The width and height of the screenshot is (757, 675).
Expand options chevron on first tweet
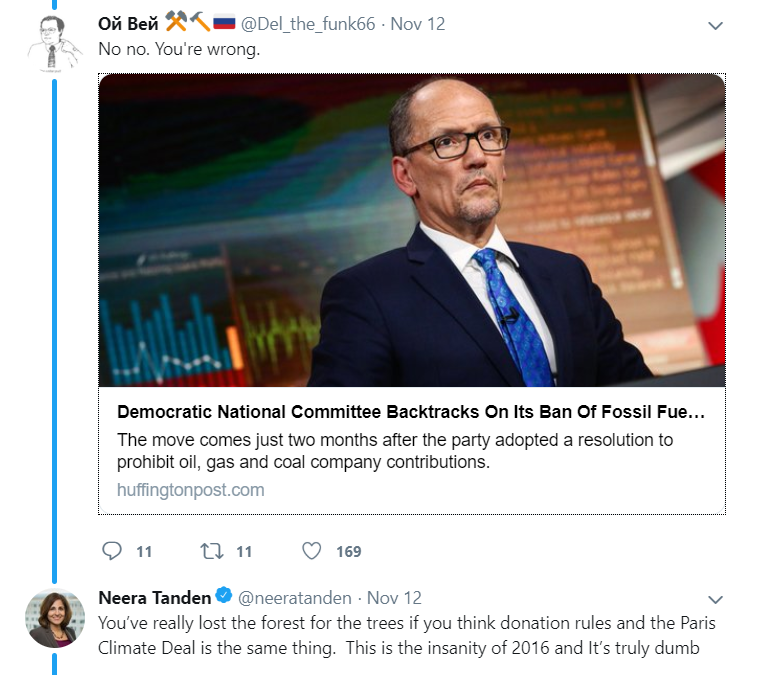click(x=715, y=26)
